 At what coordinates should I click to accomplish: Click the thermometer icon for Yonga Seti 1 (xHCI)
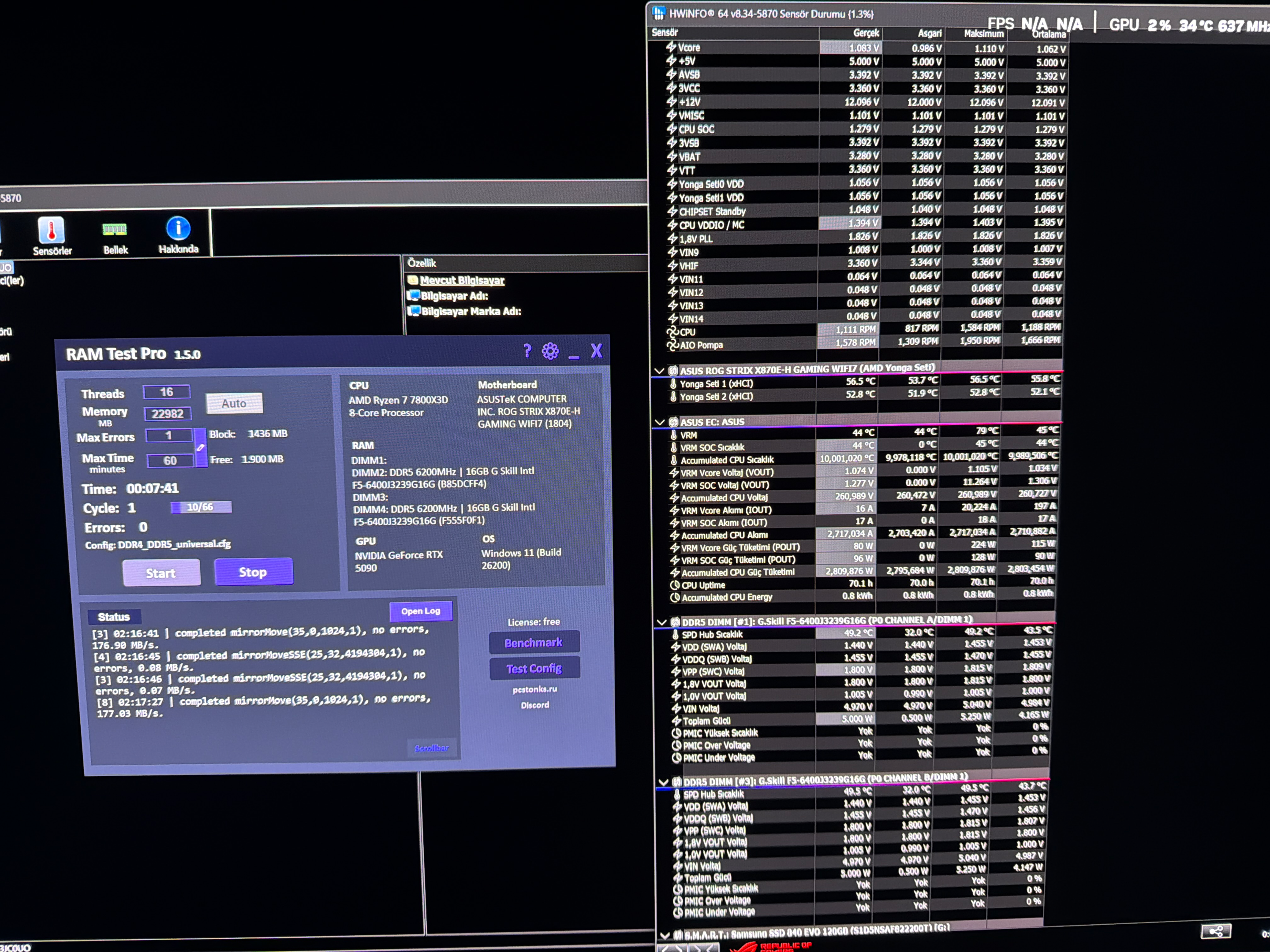(673, 383)
